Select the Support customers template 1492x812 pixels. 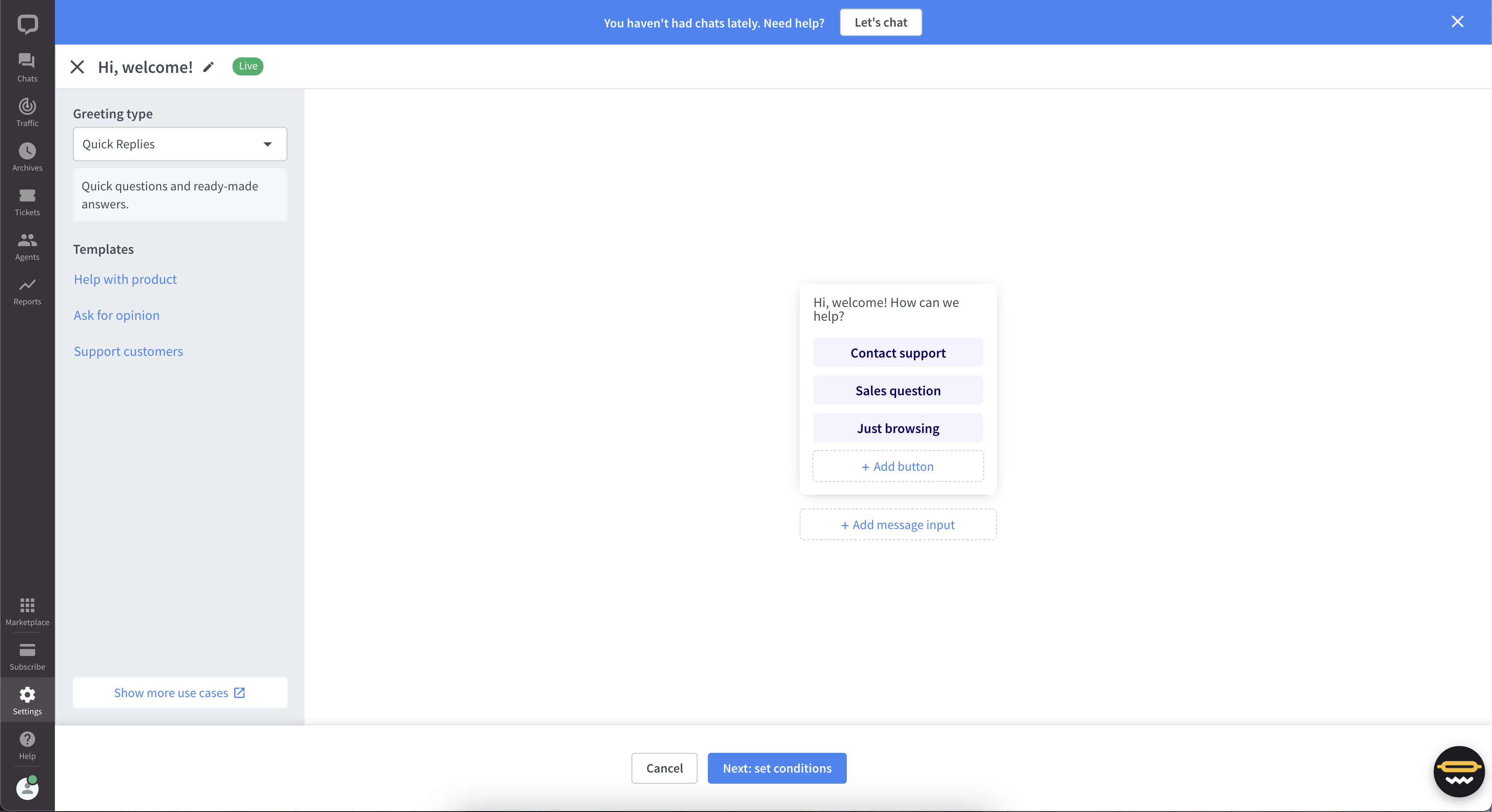(x=128, y=351)
